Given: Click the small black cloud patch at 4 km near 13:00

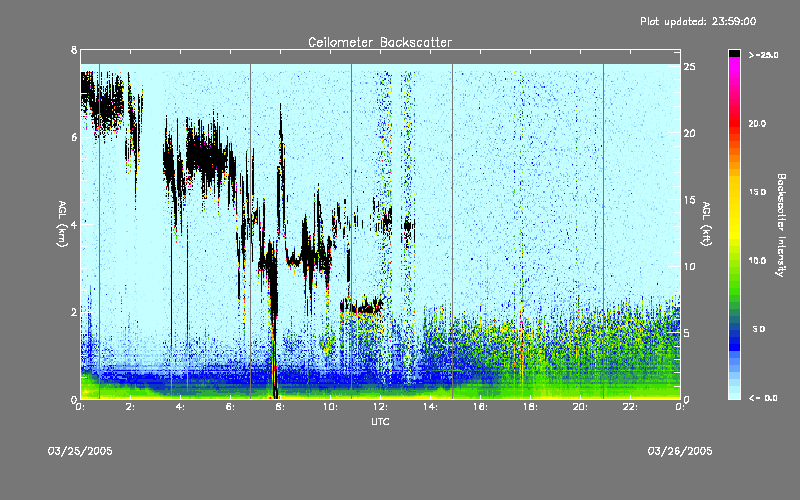Looking at the screenshot, I should pos(408,225).
